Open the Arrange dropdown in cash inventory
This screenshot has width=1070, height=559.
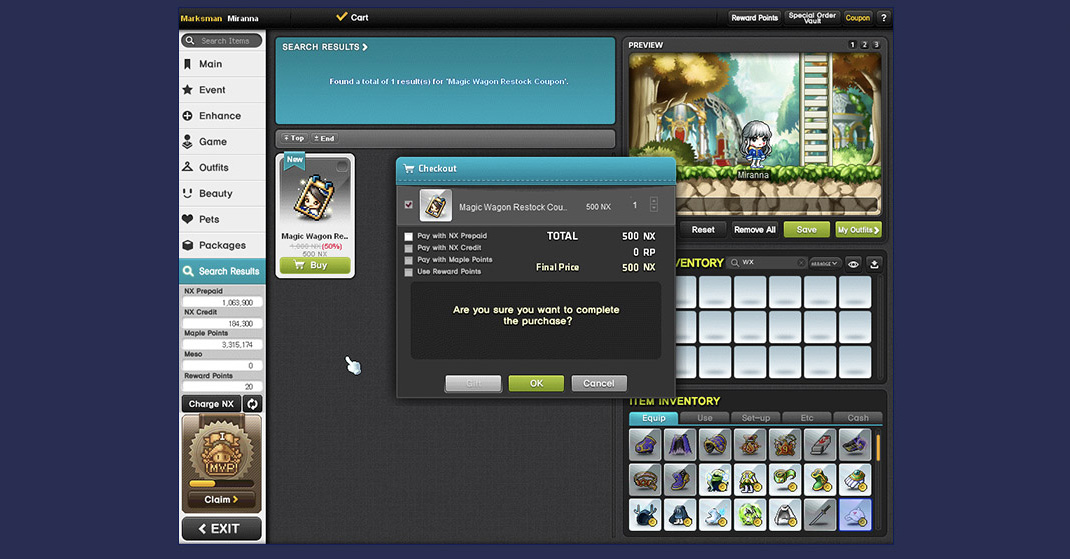pyautogui.click(x=824, y=263)
